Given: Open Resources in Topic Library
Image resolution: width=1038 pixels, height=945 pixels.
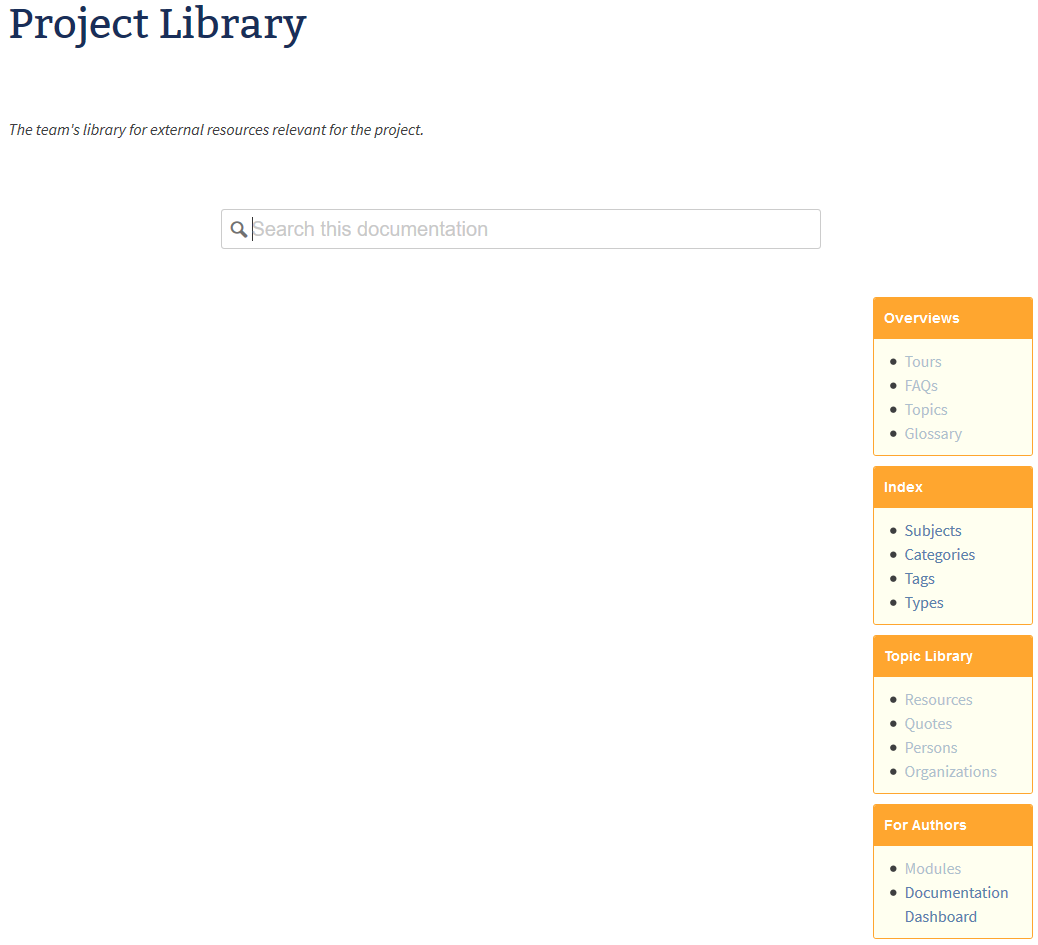Looking at the screenshot, I should click(938, 700).
